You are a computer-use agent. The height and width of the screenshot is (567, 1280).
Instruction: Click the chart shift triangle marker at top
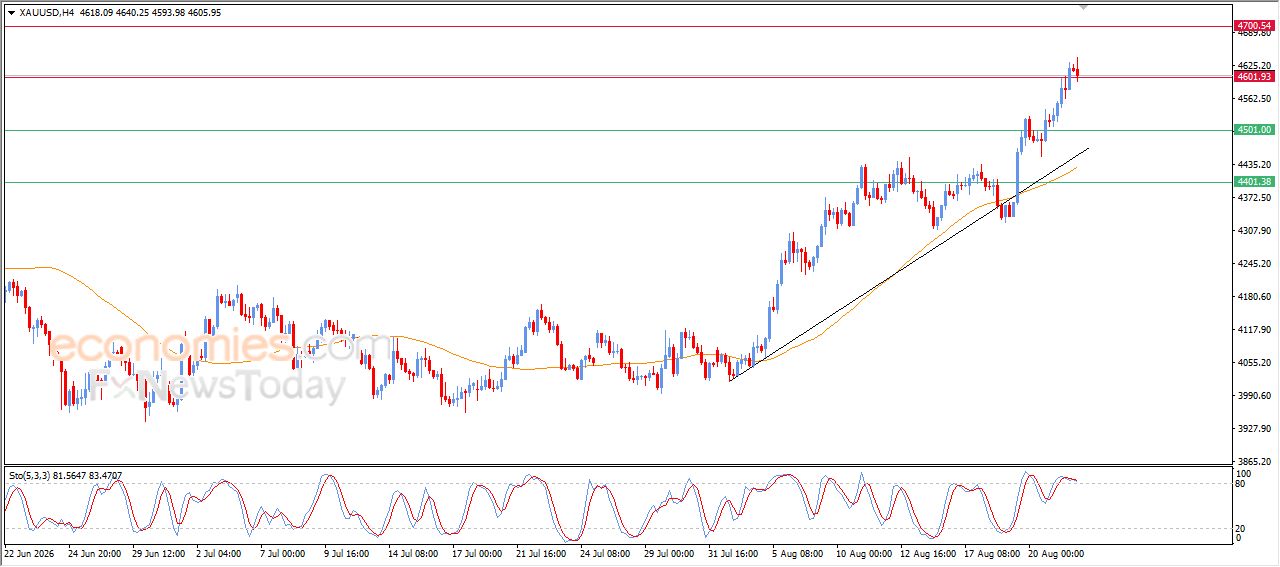point(1083,7)
